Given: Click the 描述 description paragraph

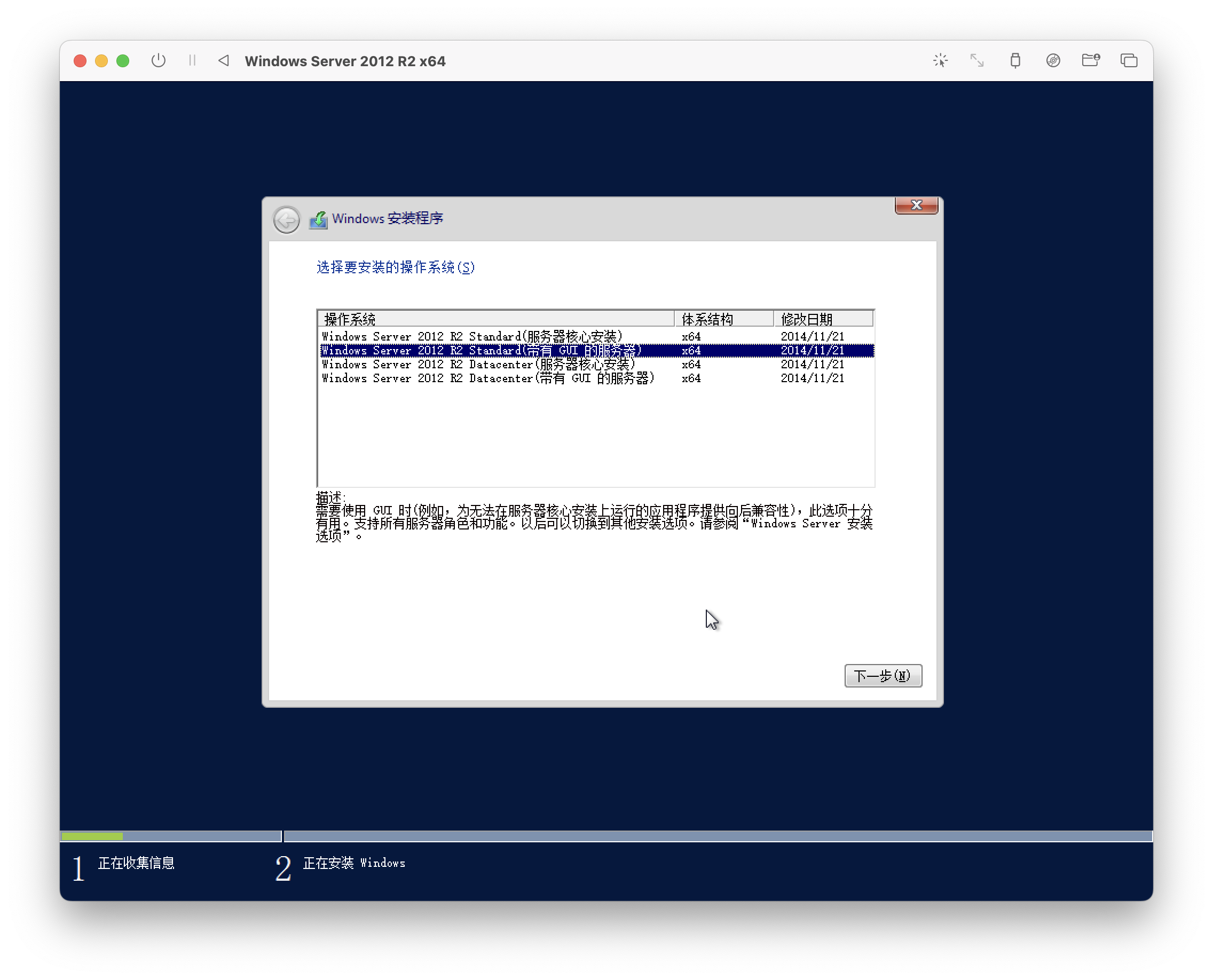Looking at the screenshot, I should [x=594, y=523].
